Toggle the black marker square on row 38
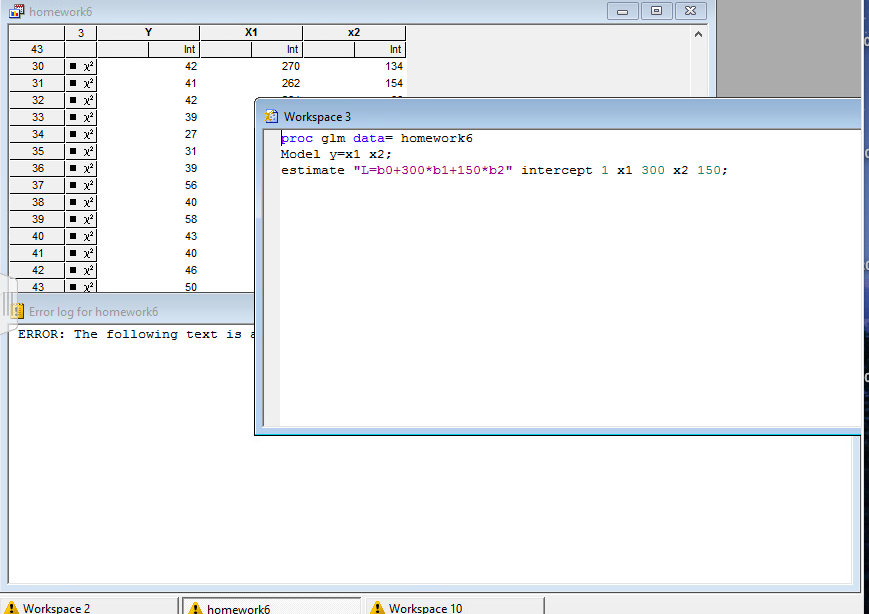This screenshot has width=869, height=614. [71, 202]
